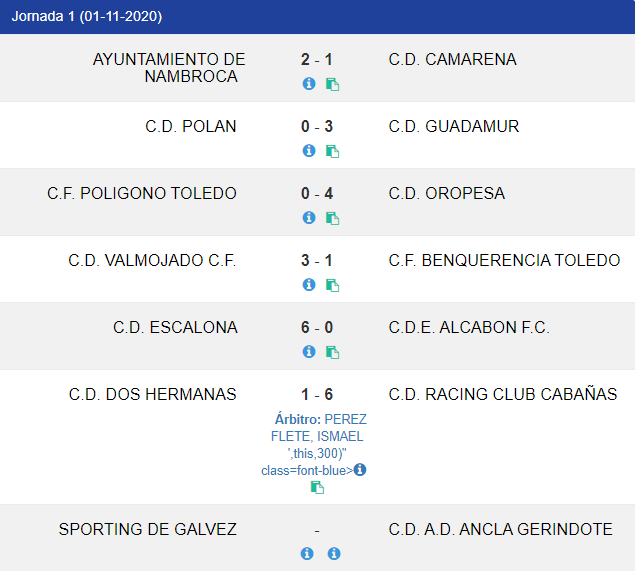Open match report for Valmojado vs Benquerencia
The image size is (641, 574).
click(x=332, y=285)
